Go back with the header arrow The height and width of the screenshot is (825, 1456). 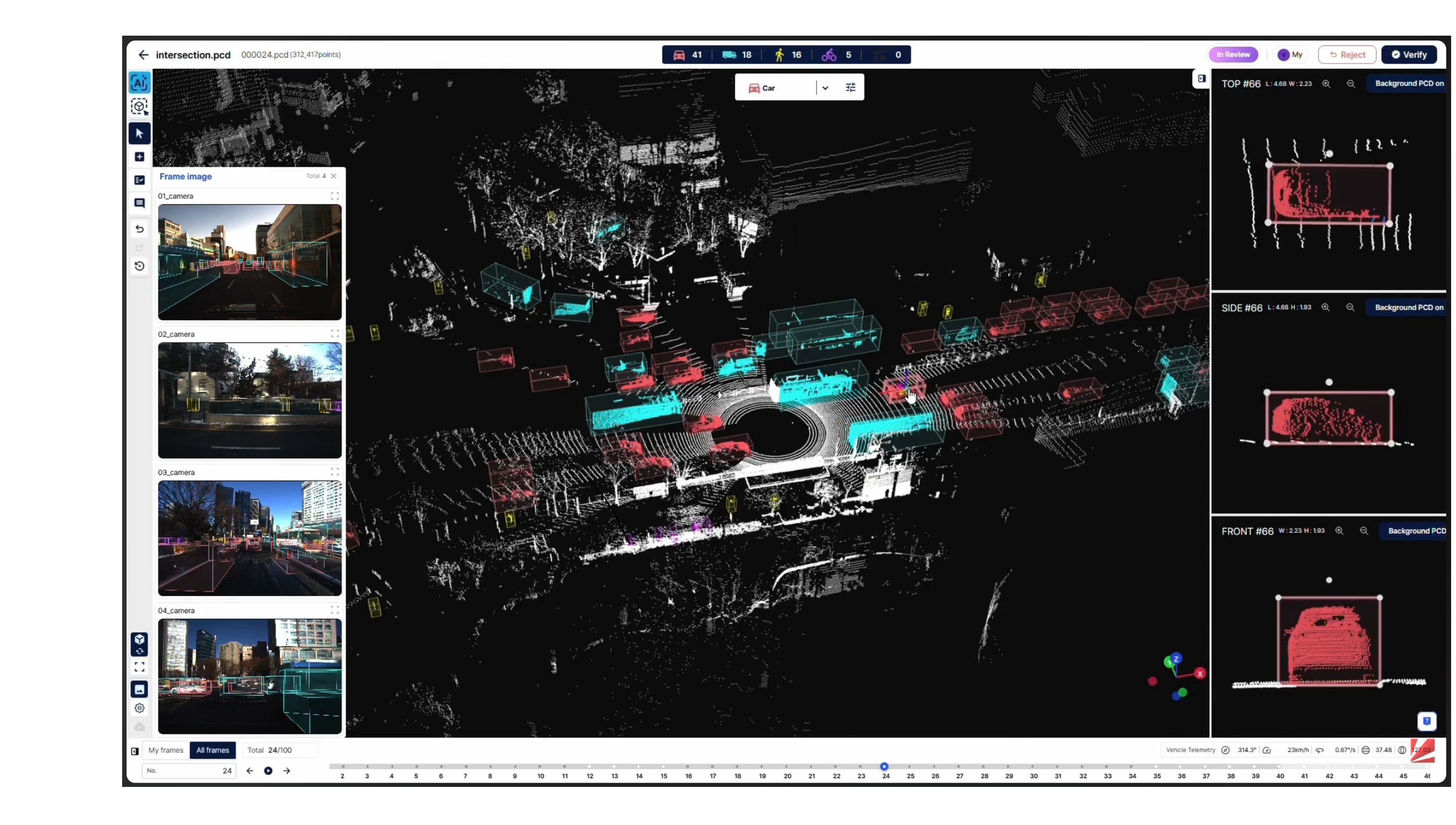tap(143, 55)
